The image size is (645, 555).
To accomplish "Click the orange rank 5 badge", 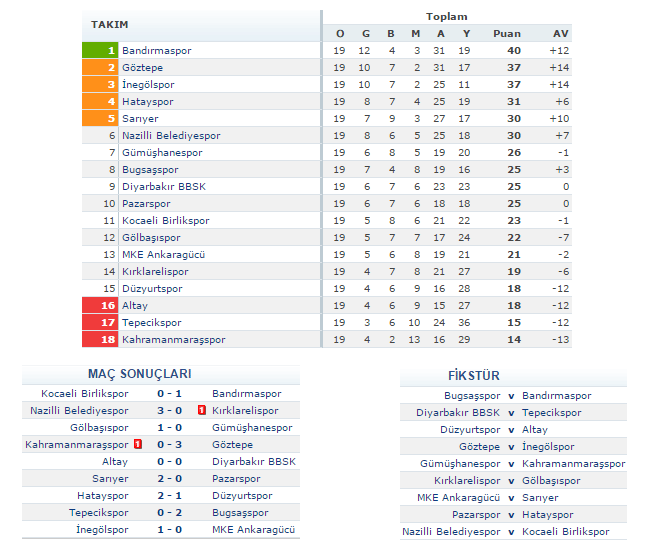I will 100,118.
